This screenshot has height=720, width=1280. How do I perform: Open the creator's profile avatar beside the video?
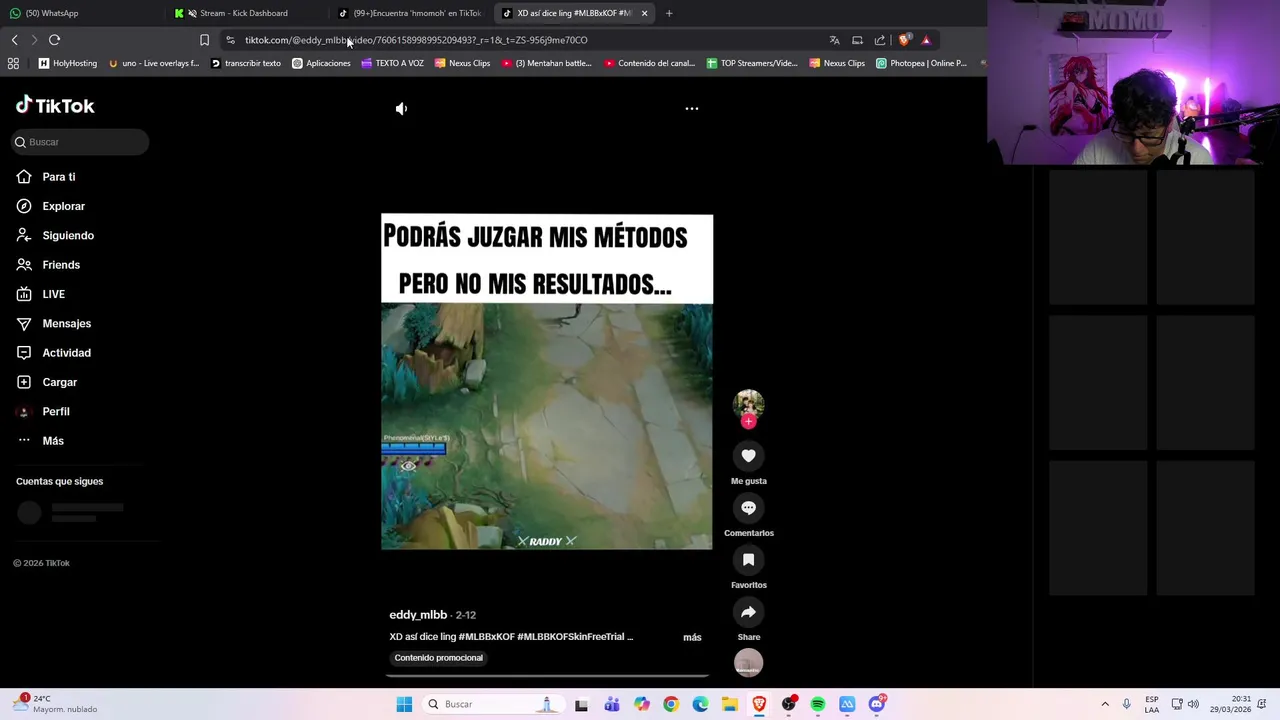(x=748, y=403)
